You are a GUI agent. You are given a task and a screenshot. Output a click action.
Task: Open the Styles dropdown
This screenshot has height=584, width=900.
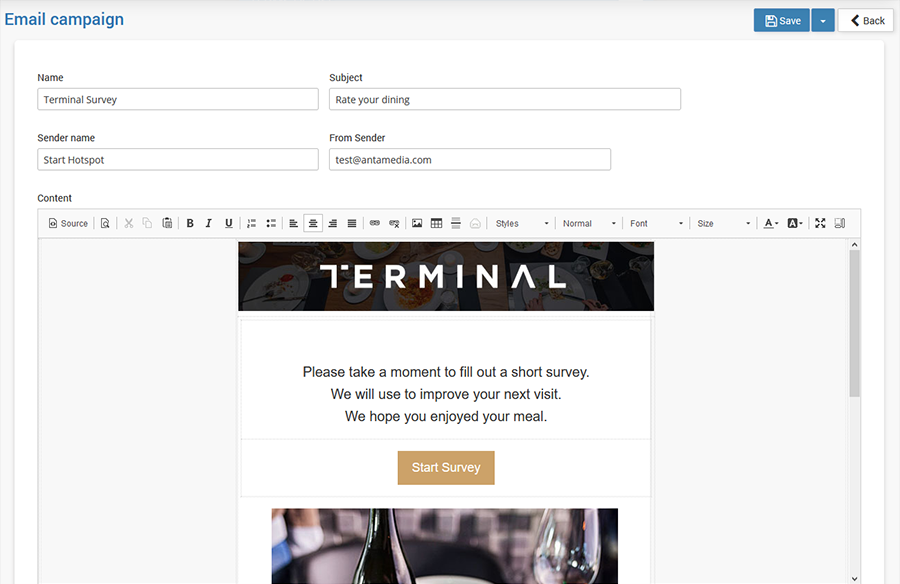[x=522, y=223]
